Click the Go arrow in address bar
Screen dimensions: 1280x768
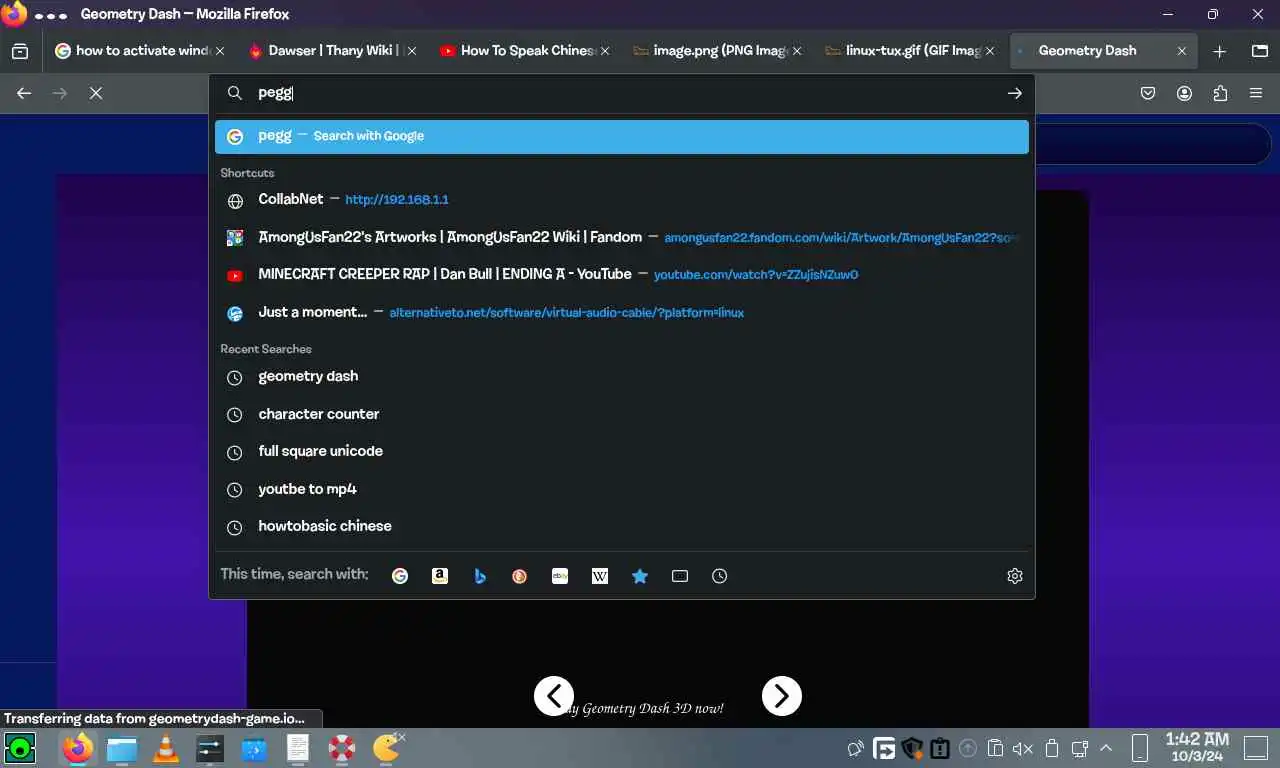pos(1015,93)
